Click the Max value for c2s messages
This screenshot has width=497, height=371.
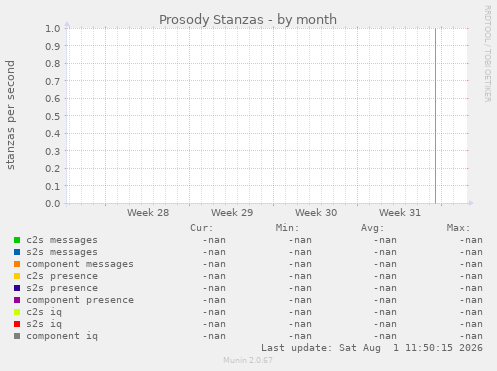coord(471,240)
